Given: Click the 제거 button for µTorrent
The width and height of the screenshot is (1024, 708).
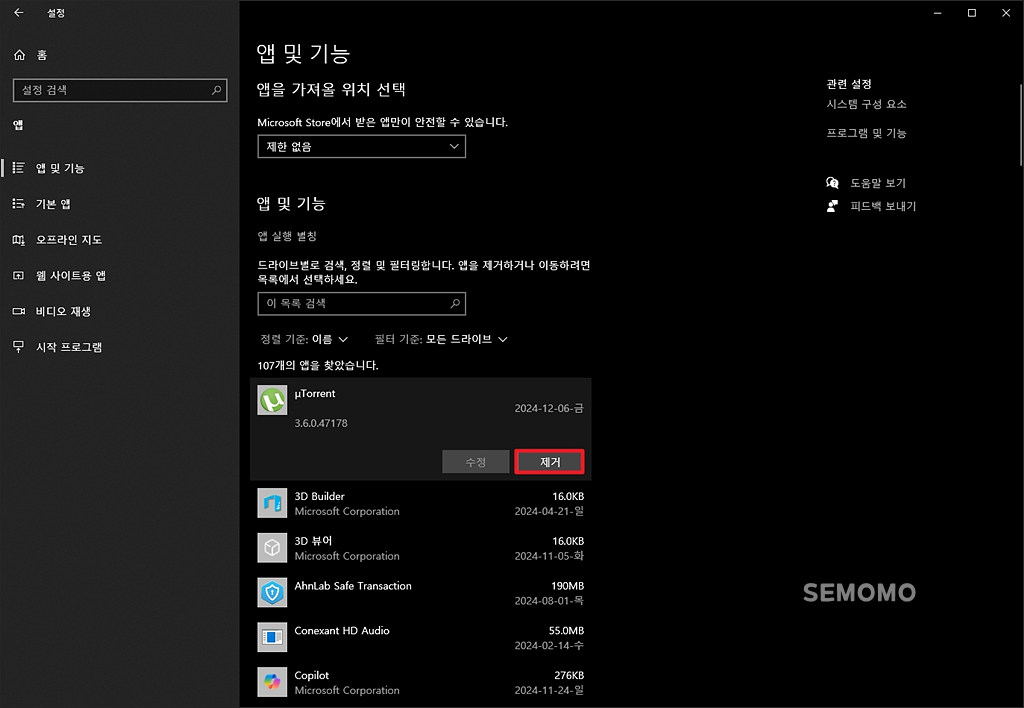Looking at the screenshot, I should tap(549, 462).
